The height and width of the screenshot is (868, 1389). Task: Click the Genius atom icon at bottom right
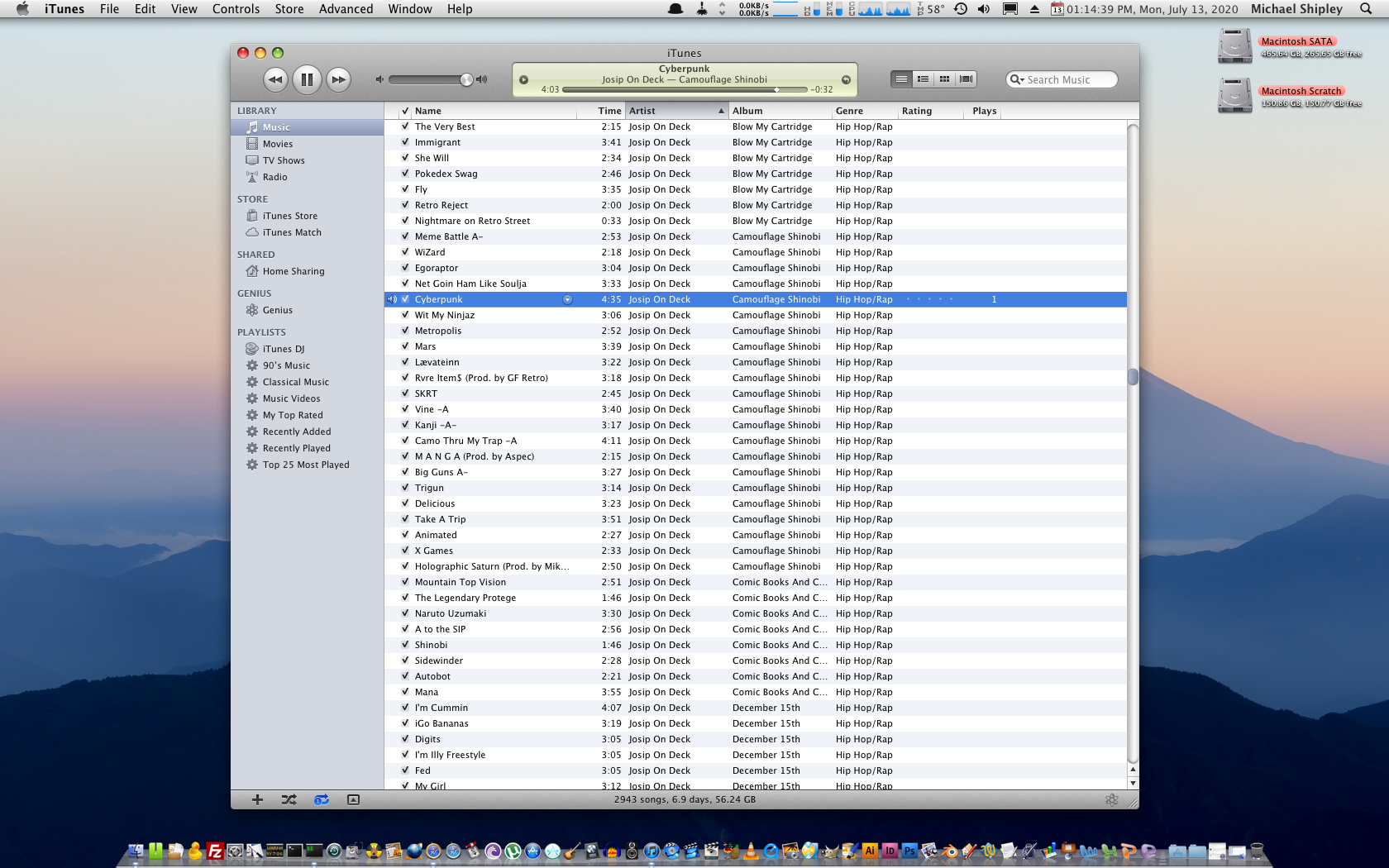click(x=1111, y=799)
